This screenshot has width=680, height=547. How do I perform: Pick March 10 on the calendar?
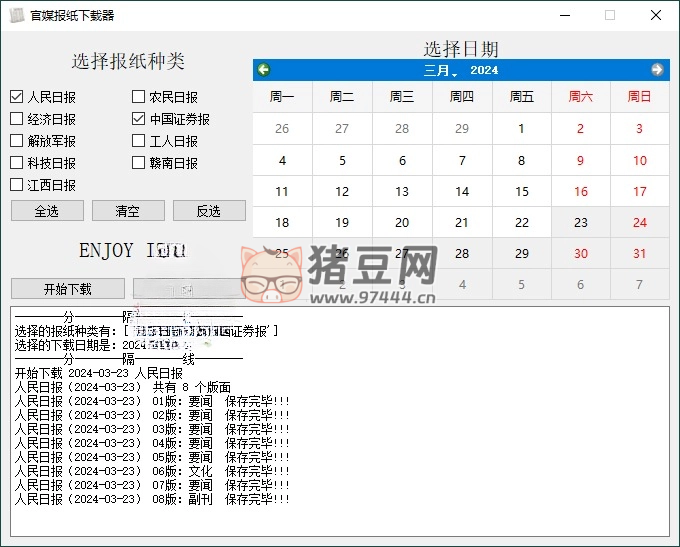tap(640, 160)
